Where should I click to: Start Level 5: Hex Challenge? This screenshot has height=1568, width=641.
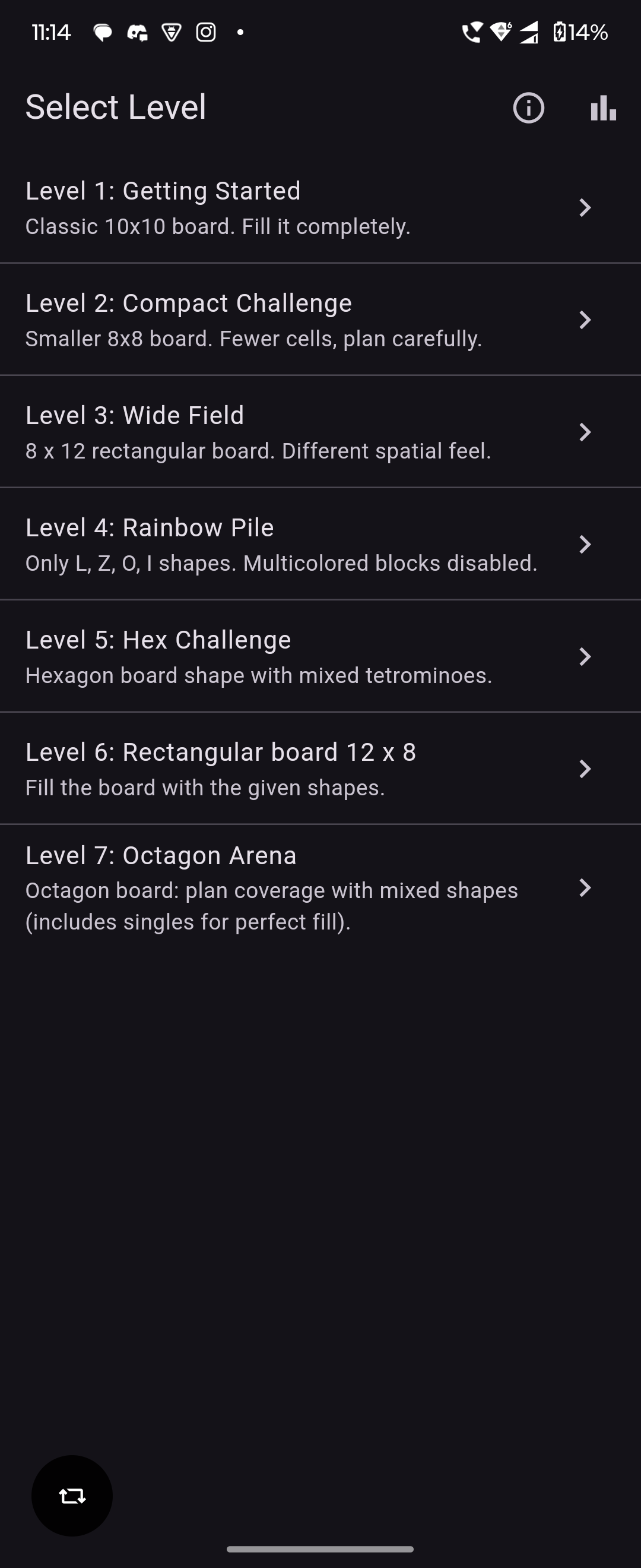pyautogui.click(x=158, y=640)
